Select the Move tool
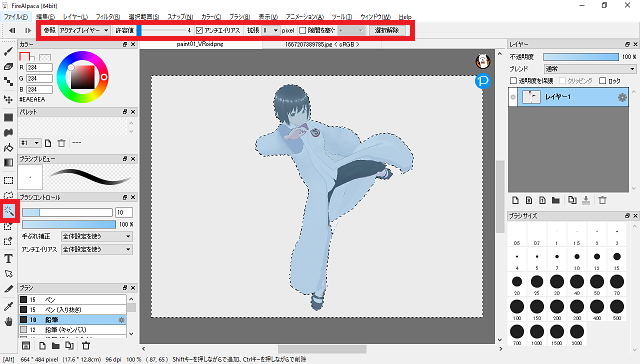 coord(8,99)
